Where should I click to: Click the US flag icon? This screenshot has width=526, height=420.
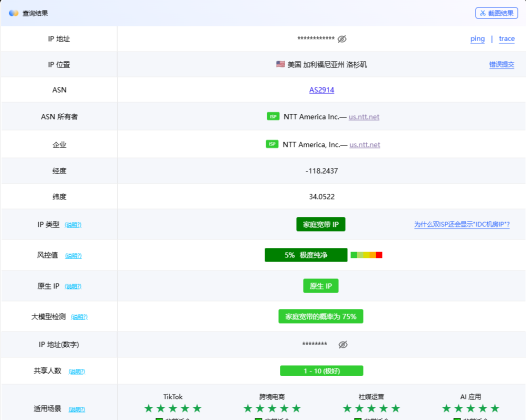click(x=280, y=64)
